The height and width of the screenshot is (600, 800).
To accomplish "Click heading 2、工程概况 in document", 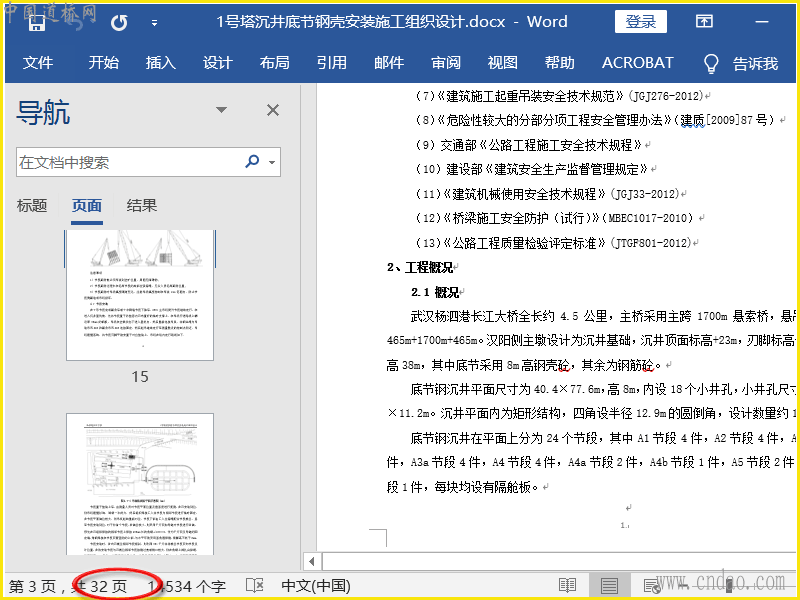I will pos(420,267).
